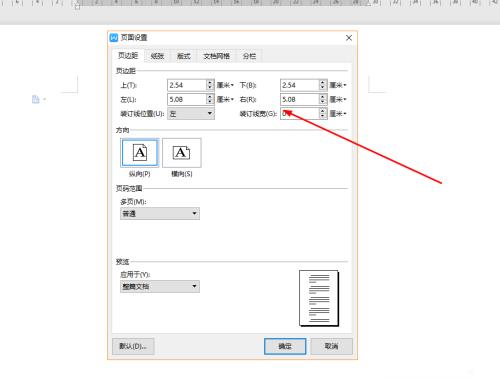Select portrait orientation 纵向(P) icon
500x378 pixels.
pos(140,153)
